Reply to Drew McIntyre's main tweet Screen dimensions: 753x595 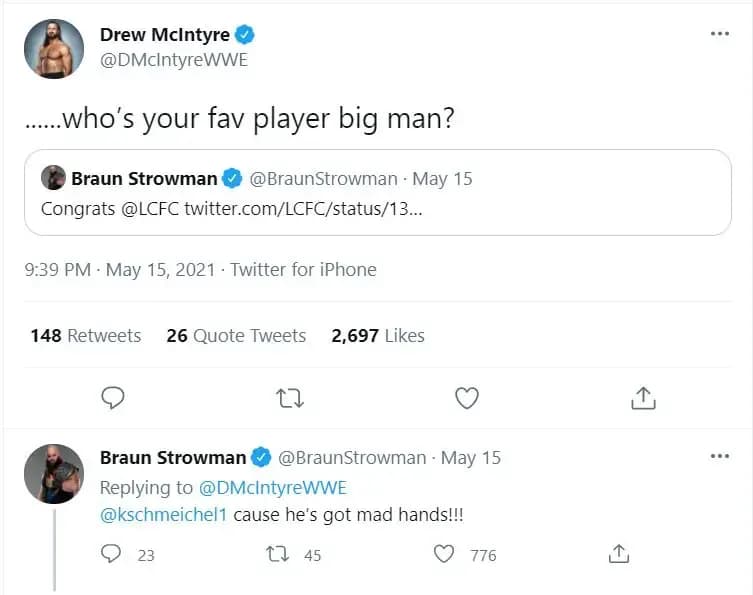pyautogui.click(x=114, y=398)
